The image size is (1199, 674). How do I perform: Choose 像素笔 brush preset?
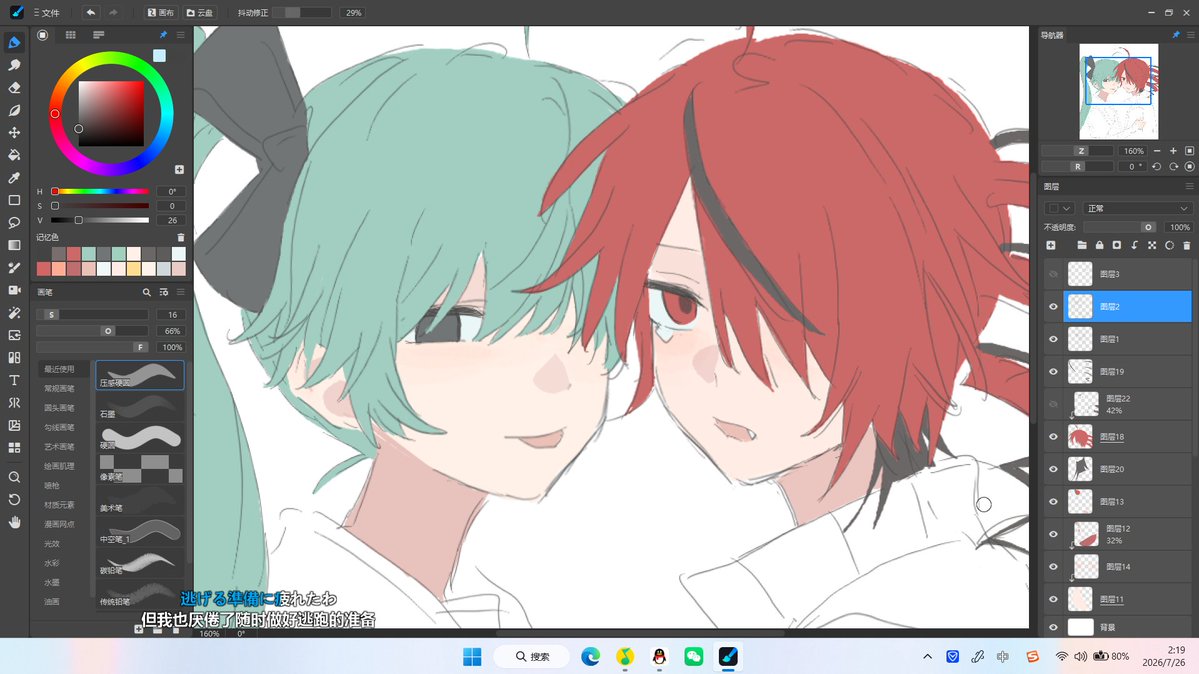(140, 469)
